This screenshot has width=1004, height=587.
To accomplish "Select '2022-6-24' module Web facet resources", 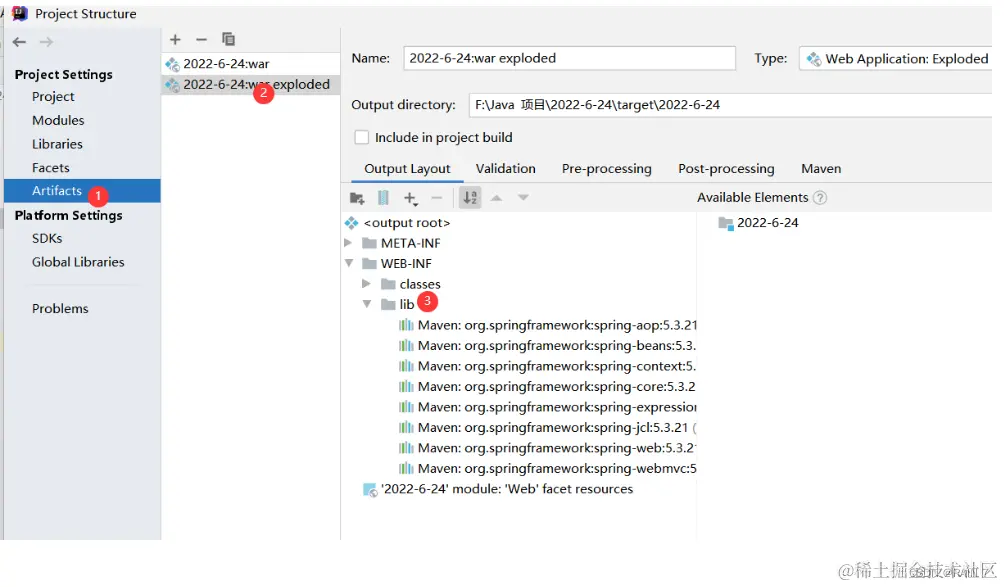I will [x=498, y=490].
